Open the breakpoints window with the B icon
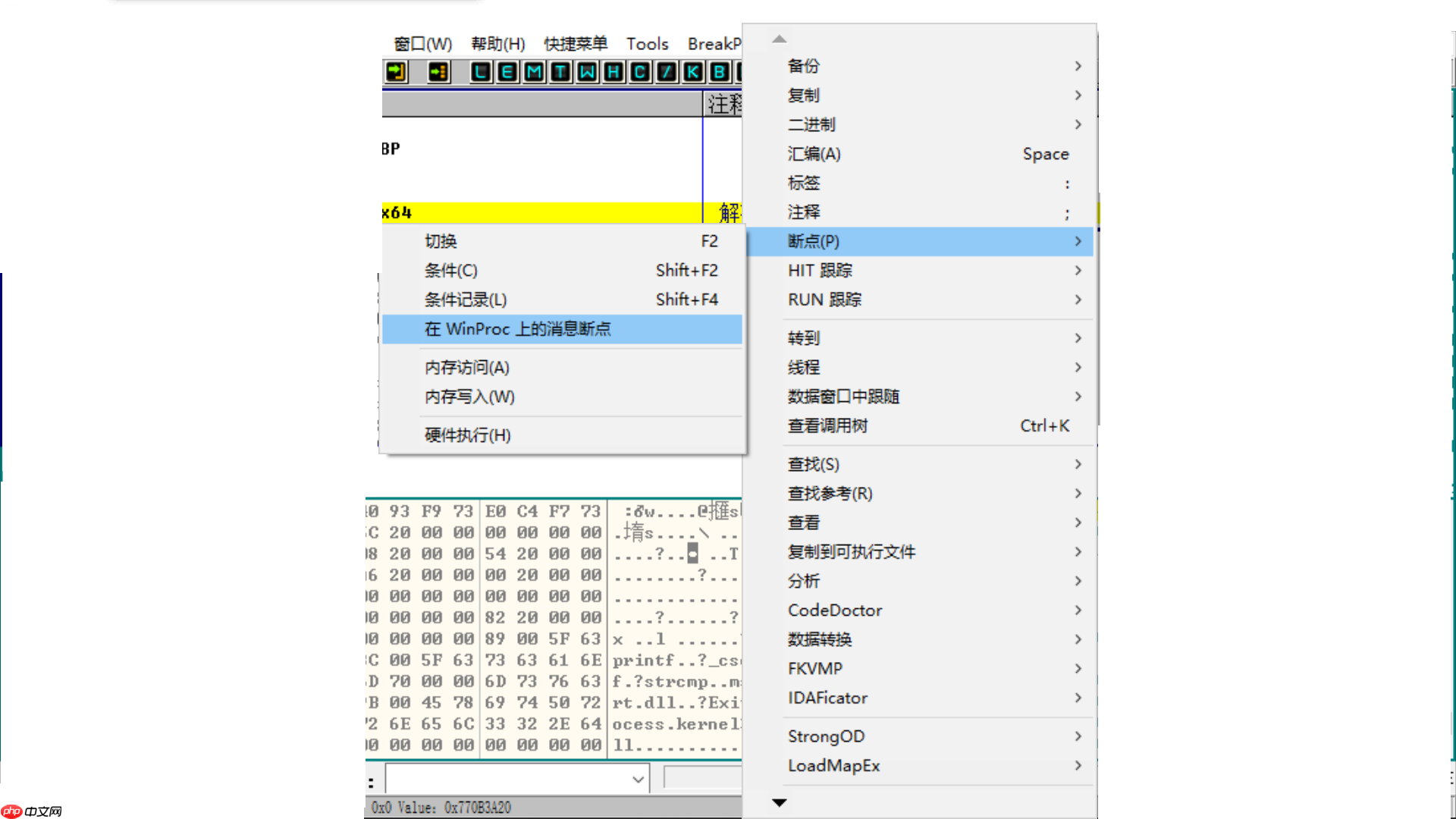The image size is (1456, 819). pyautogui.click(x=718, y=71)
